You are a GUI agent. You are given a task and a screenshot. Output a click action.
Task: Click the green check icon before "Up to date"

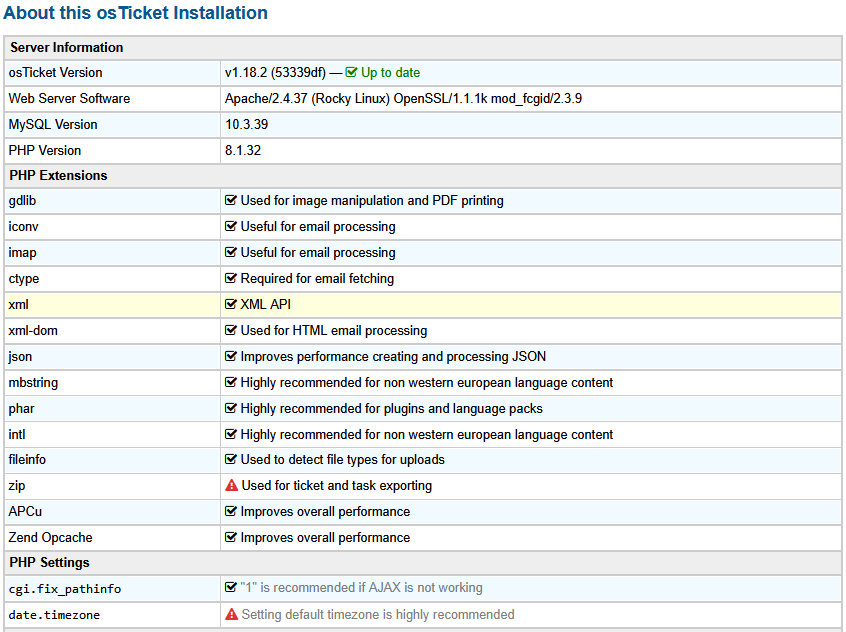[x=351, y=72]
